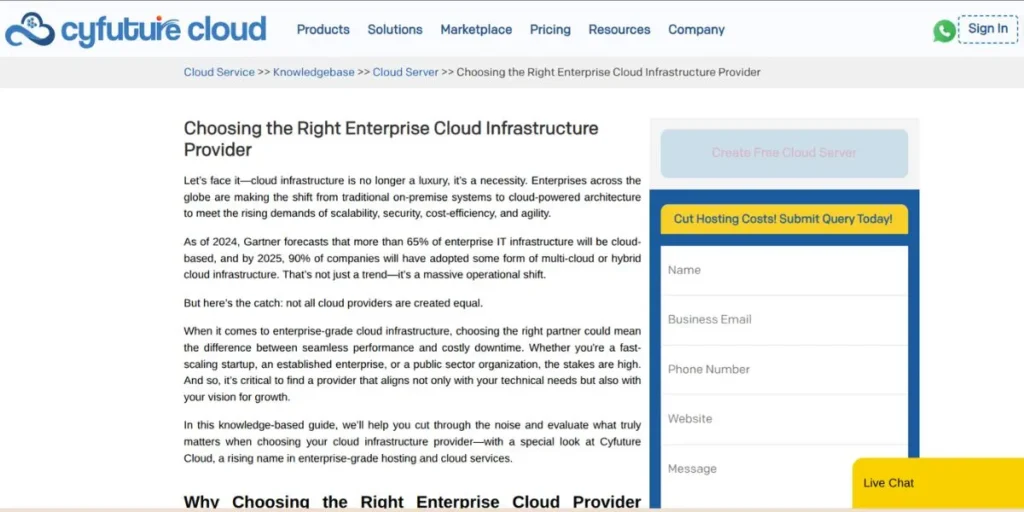Focus the Name input field
The width and height of the screenshot is (1024, 512).
[784, 270]
